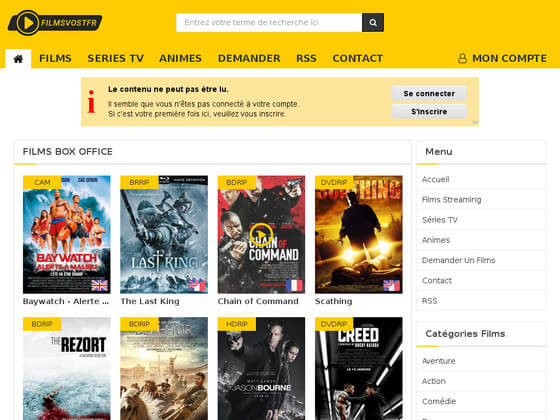This screenshot has height=420, width=560.
Task: Click the red info icon in the notice
Action: (x=91, y=101)
